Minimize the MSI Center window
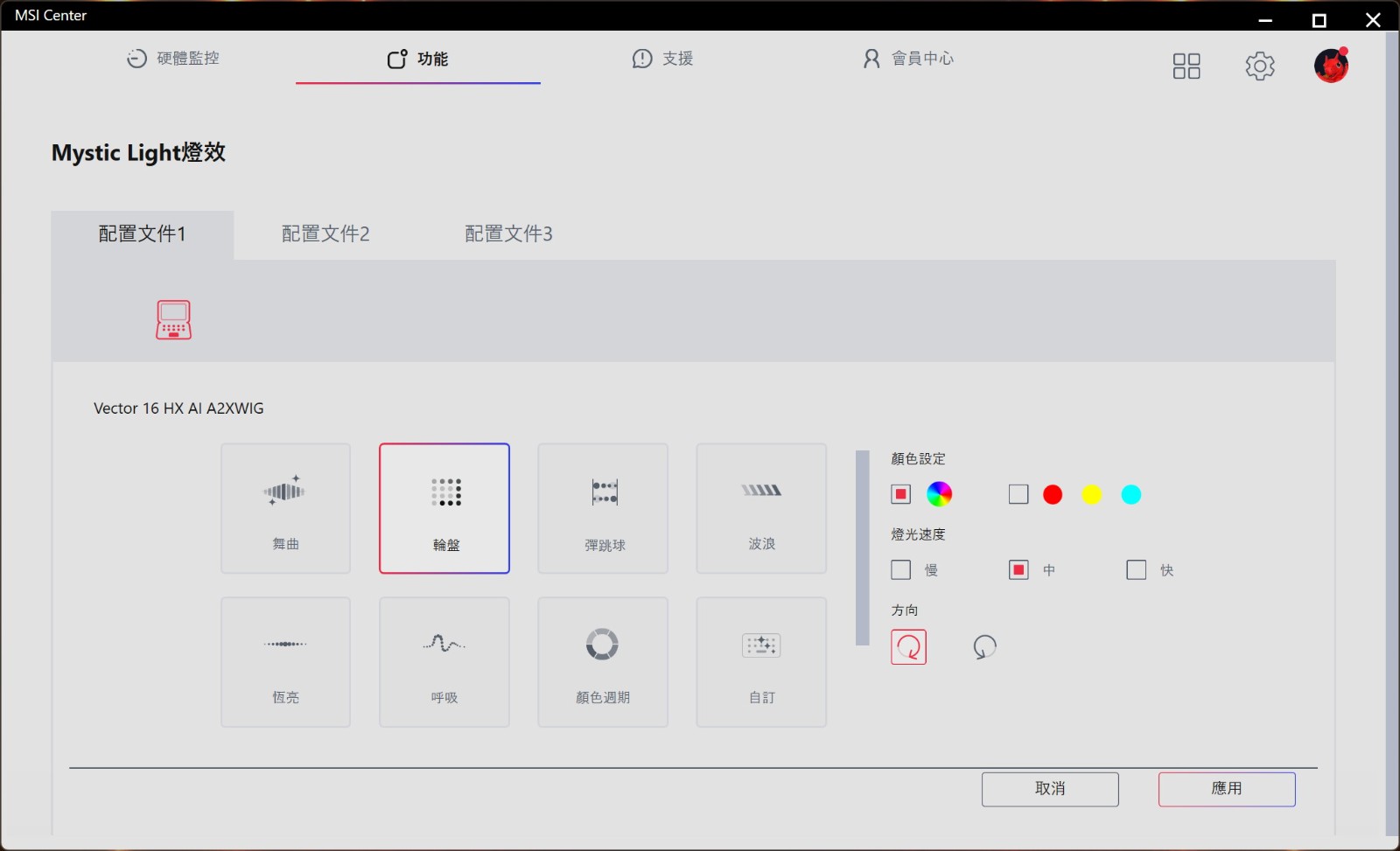This screenshot has width=1400, height=851. (1265, 20)
